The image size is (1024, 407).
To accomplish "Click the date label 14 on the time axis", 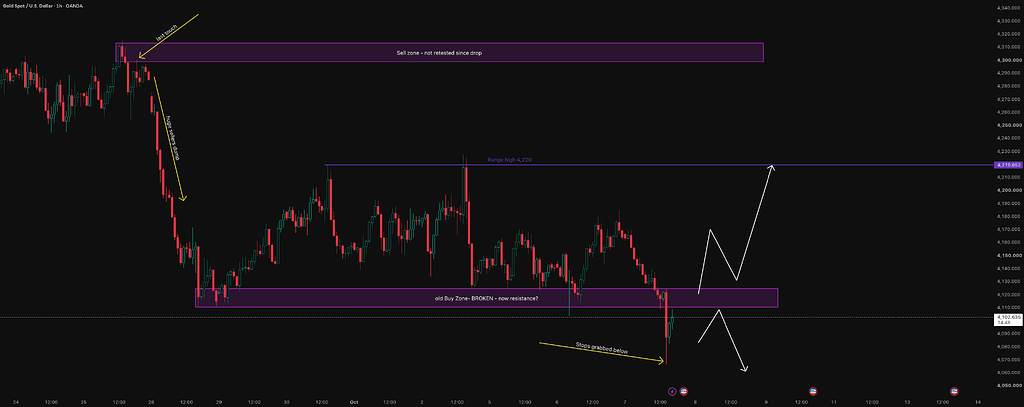I will [x=978, y=402].
